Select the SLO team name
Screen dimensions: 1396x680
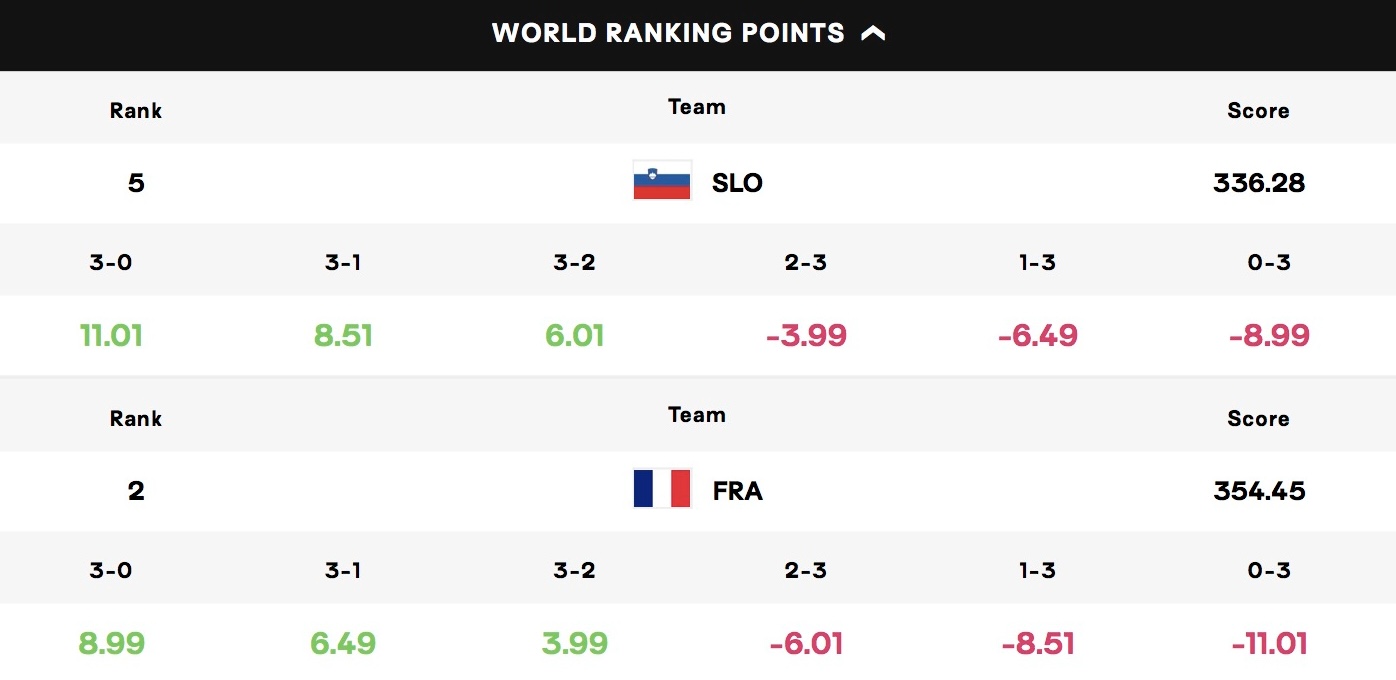tap(737, 183)
